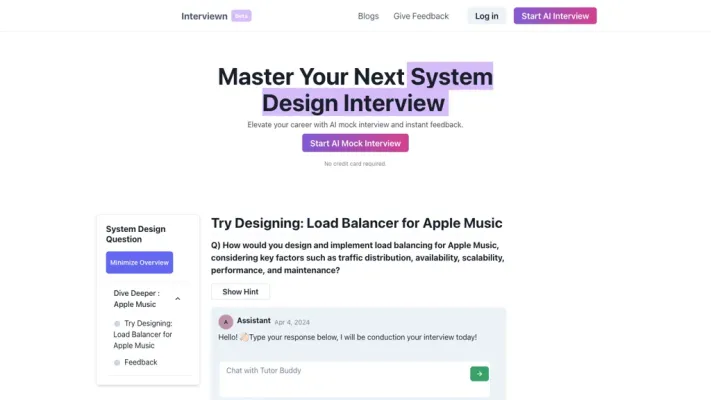Open Try Designing: Load Balancer sidebar item
The width and height of the screenshot is (711, 400).
(x=148, y=334)
